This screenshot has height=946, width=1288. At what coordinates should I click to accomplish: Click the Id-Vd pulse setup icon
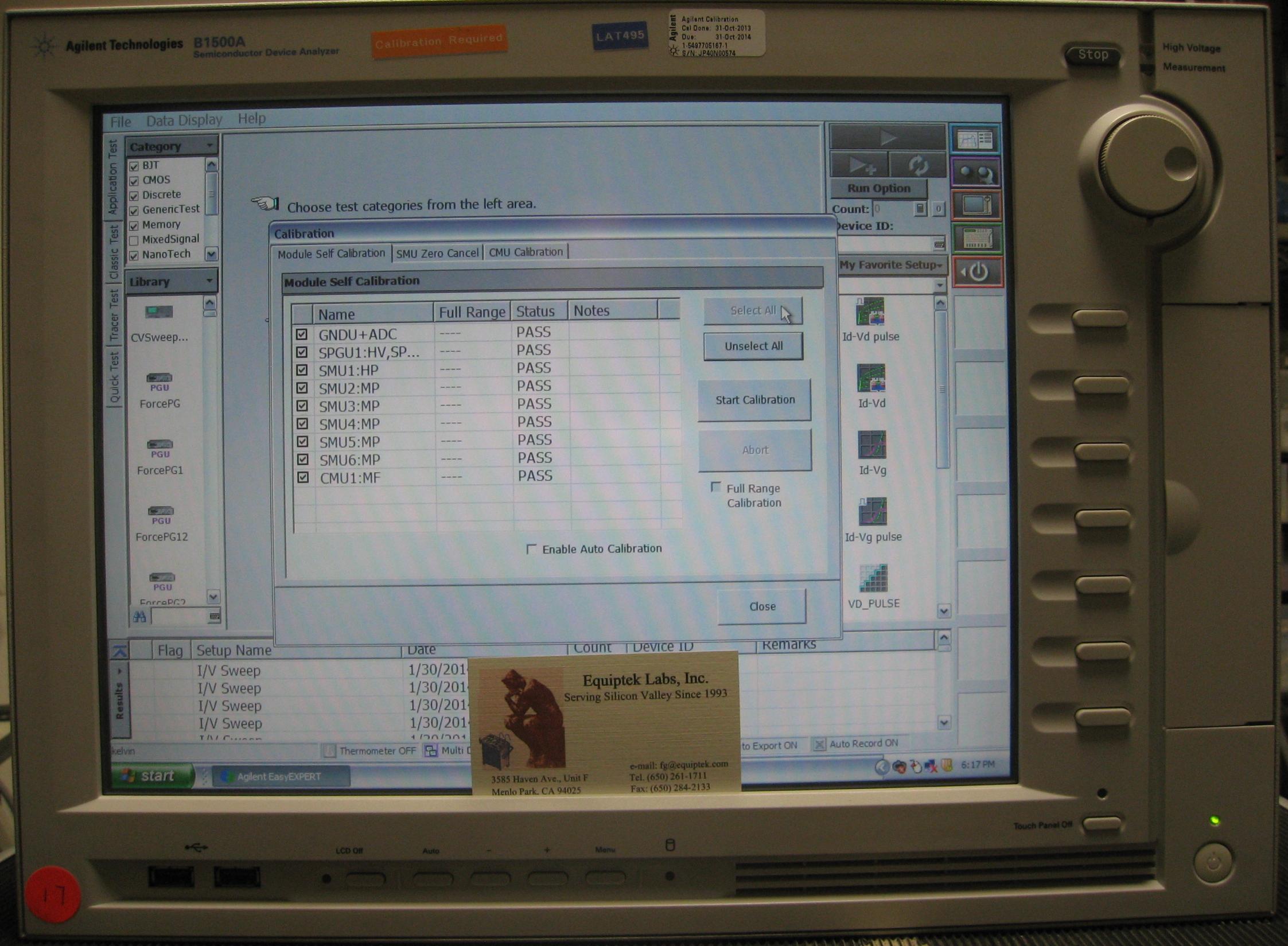(x=870, y=313)
